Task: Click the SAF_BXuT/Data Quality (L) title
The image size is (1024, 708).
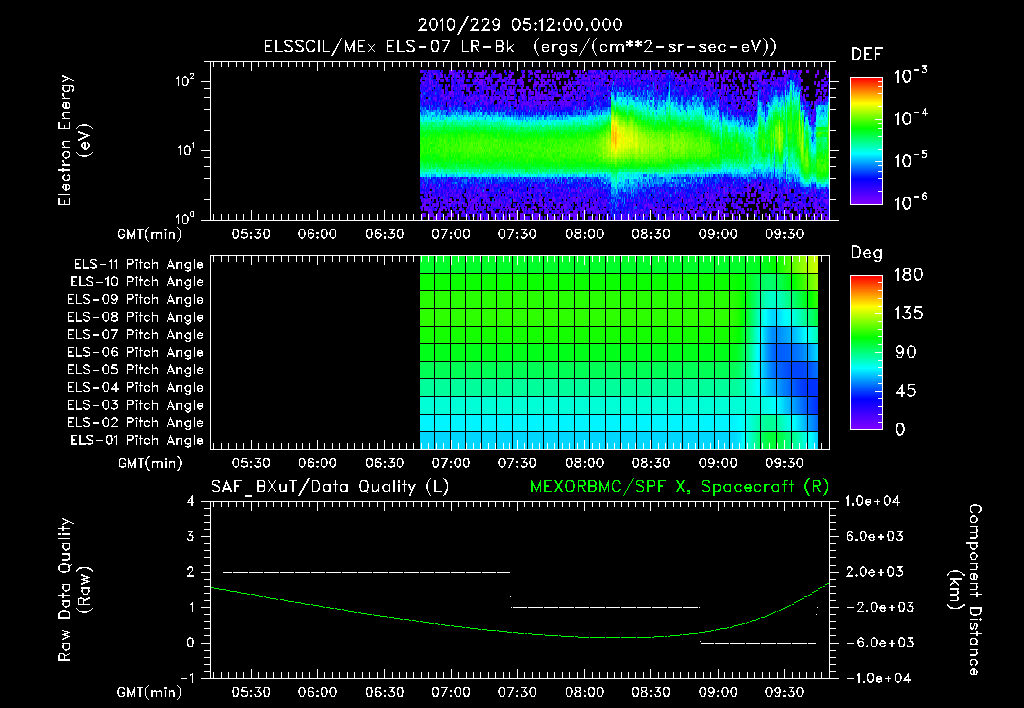Action: (330, 487)
